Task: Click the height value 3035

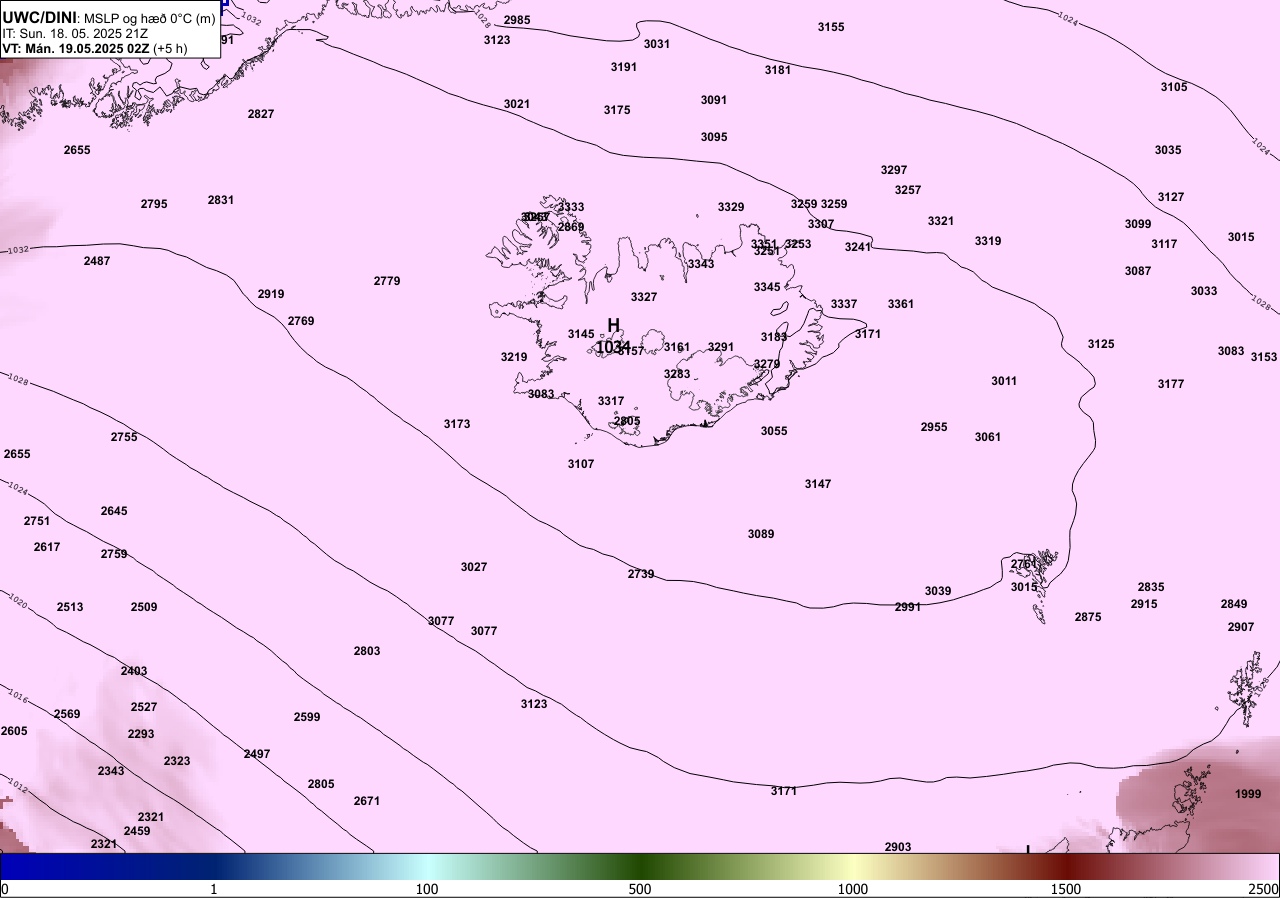Action: click(1168, 150)
